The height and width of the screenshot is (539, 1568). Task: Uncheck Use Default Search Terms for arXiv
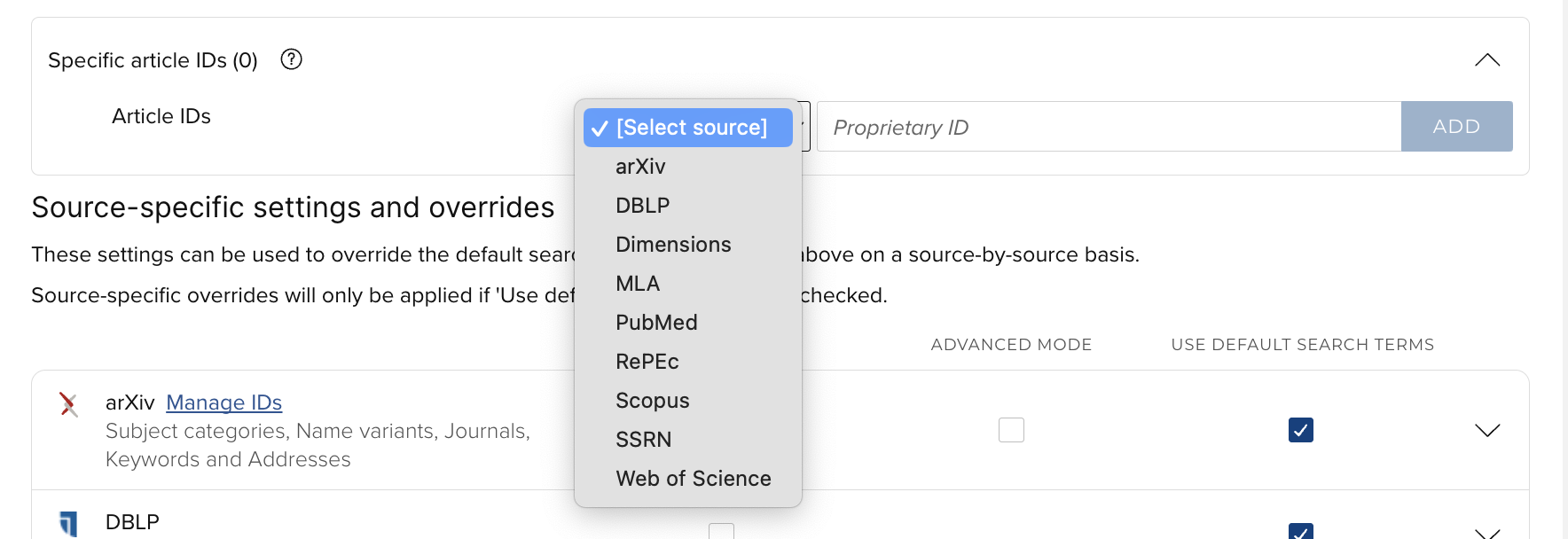tap(1300, 430)
